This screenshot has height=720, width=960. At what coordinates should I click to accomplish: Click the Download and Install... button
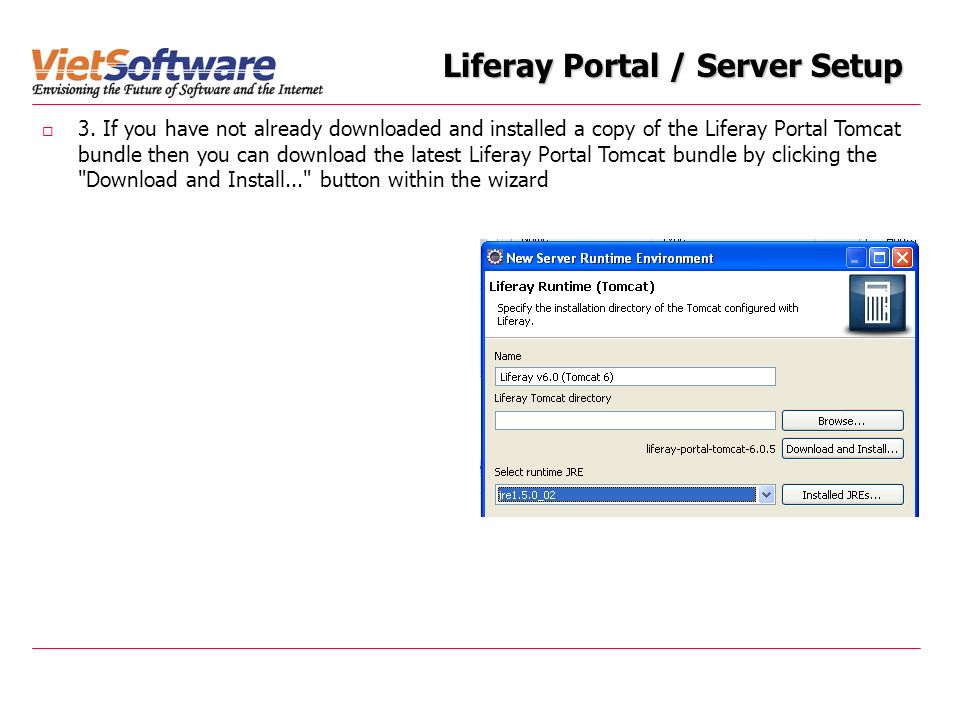click(x=842, y=449)
